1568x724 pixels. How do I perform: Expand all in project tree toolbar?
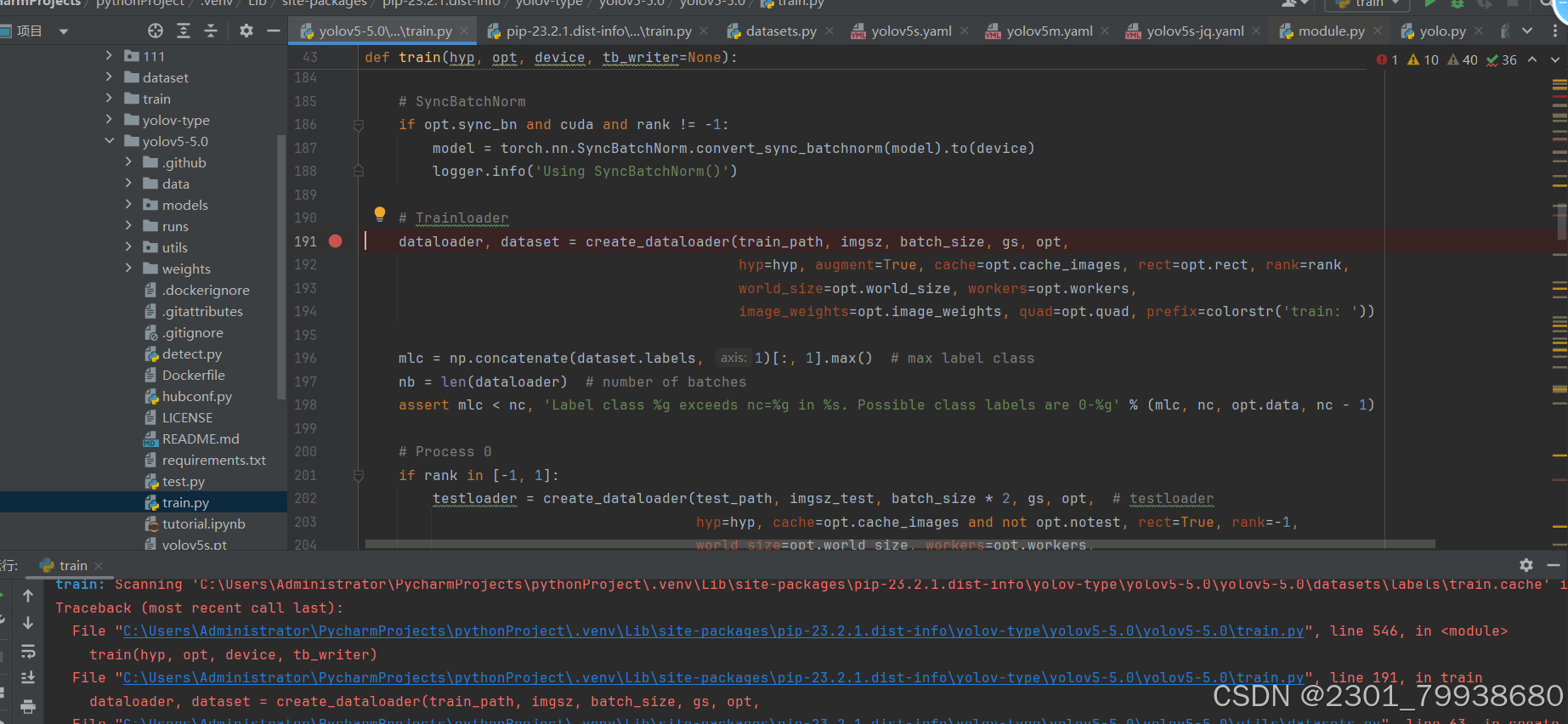184,31
